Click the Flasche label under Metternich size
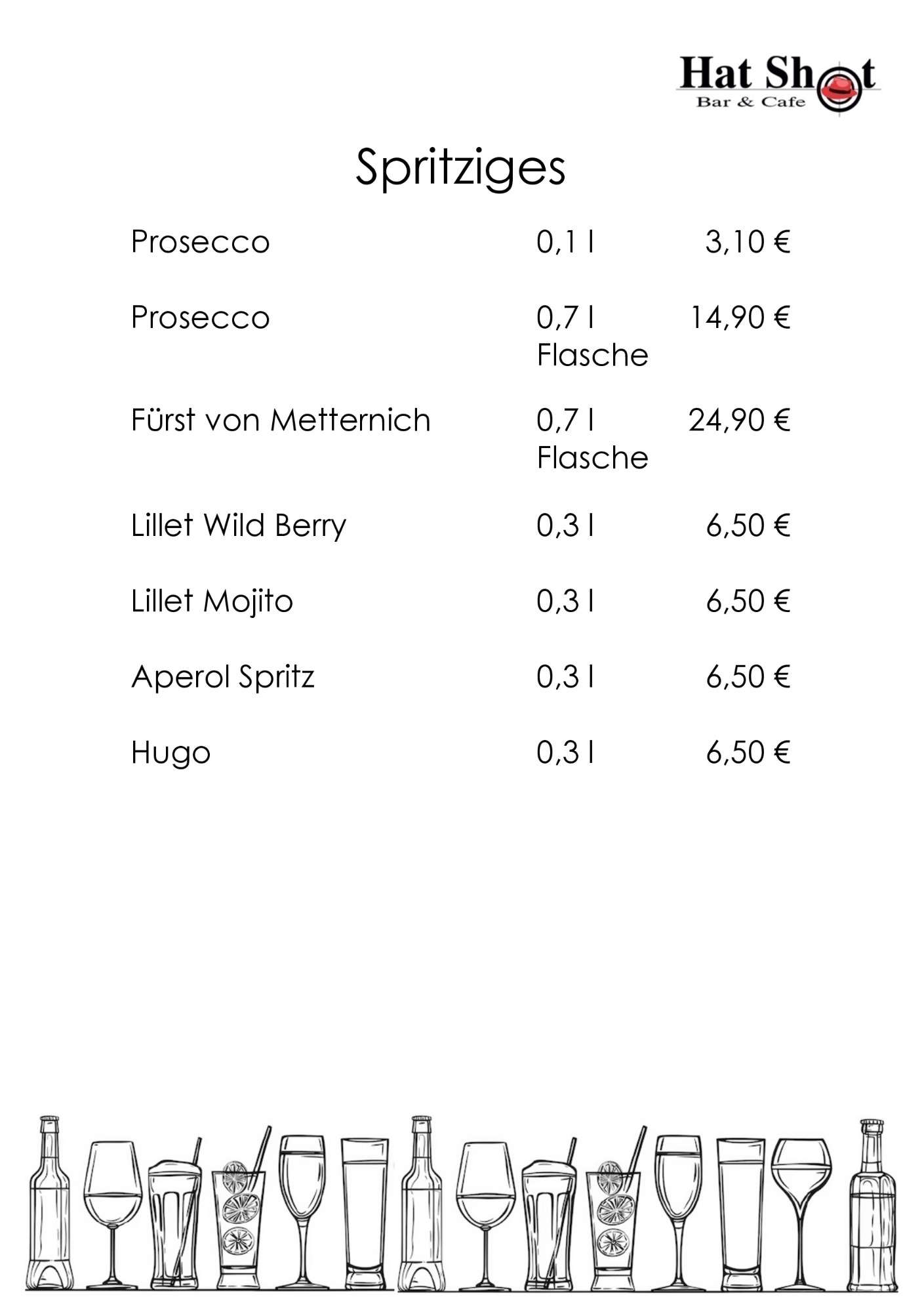The image size is (924, 1312). (592, 458)
